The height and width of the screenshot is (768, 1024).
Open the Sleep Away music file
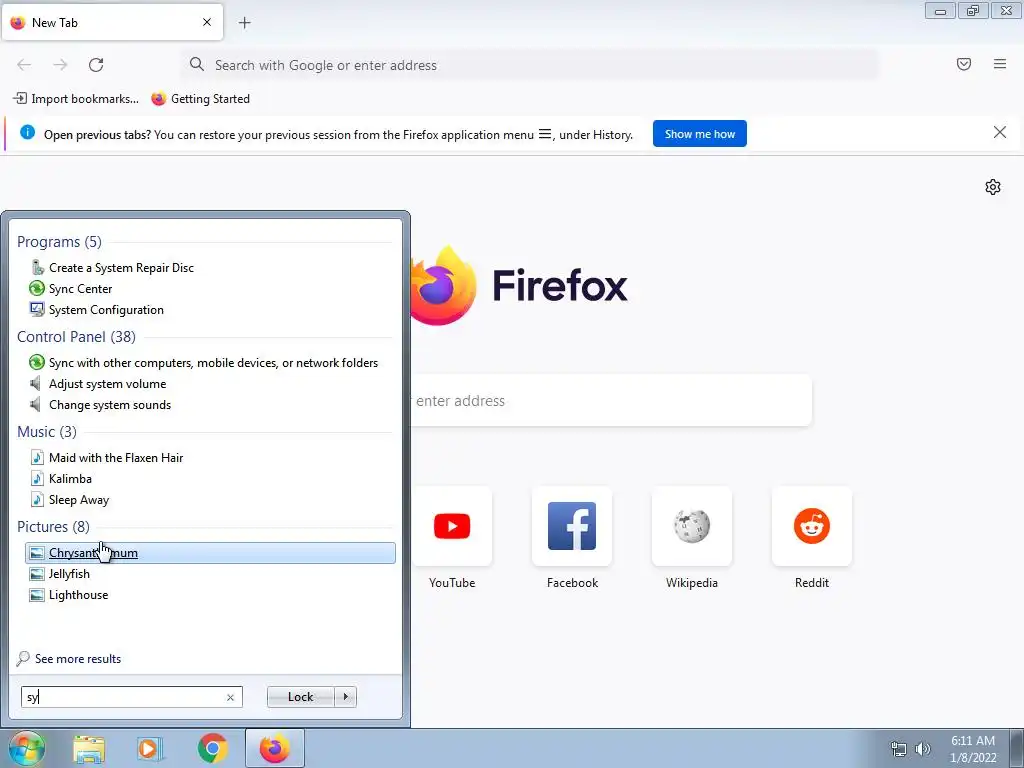pyautogui.click(x=210, y=500)
